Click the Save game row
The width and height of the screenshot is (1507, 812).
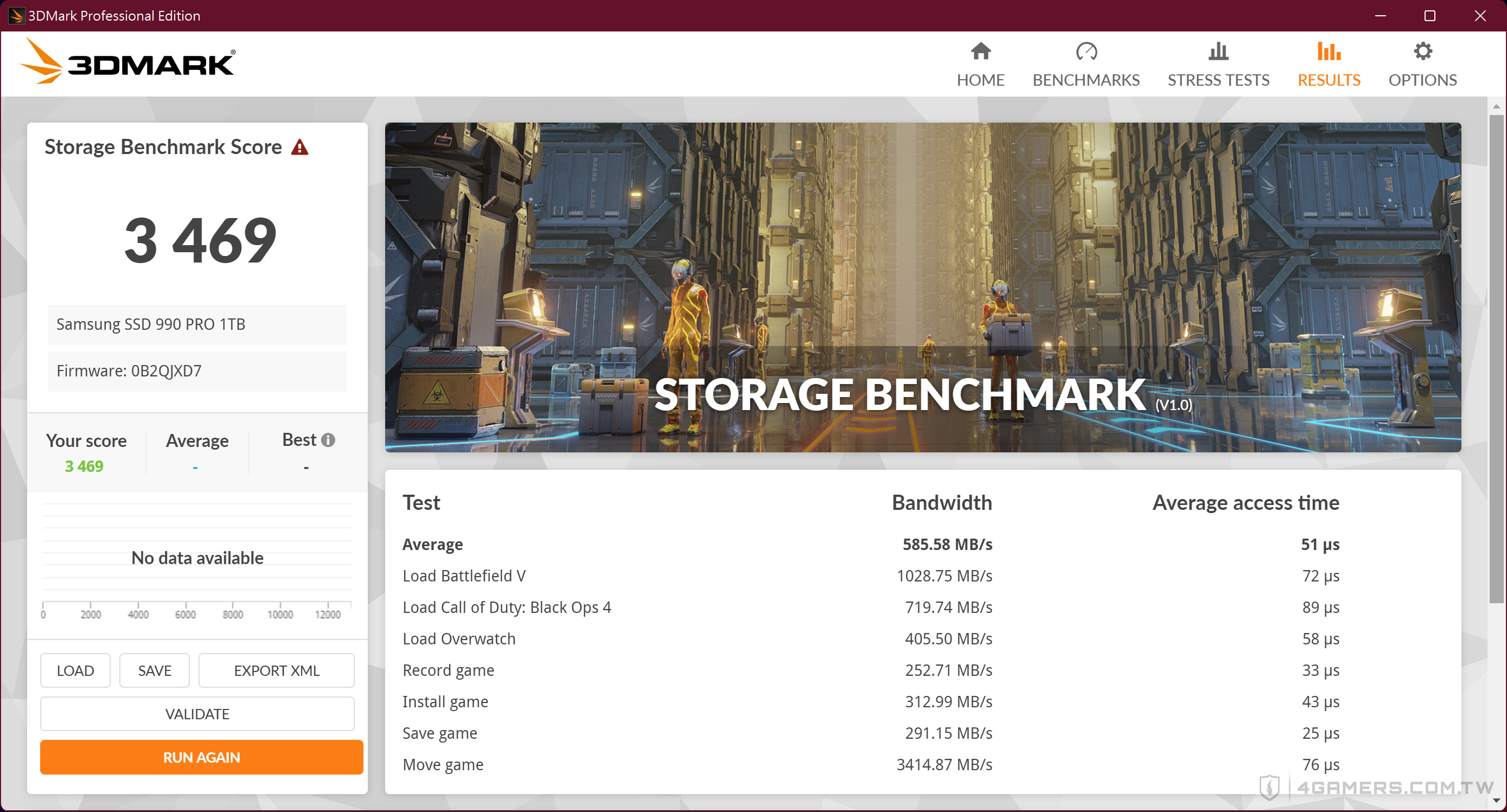click(871, 733)
